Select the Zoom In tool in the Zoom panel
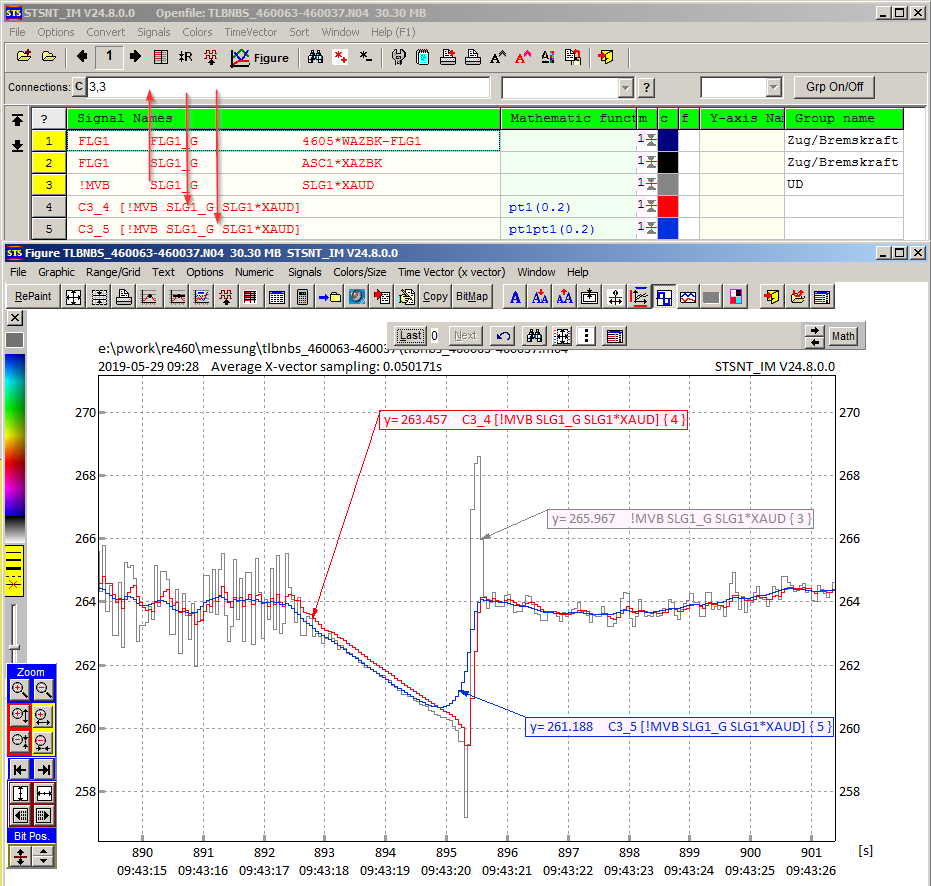 [x=21, y=691]
